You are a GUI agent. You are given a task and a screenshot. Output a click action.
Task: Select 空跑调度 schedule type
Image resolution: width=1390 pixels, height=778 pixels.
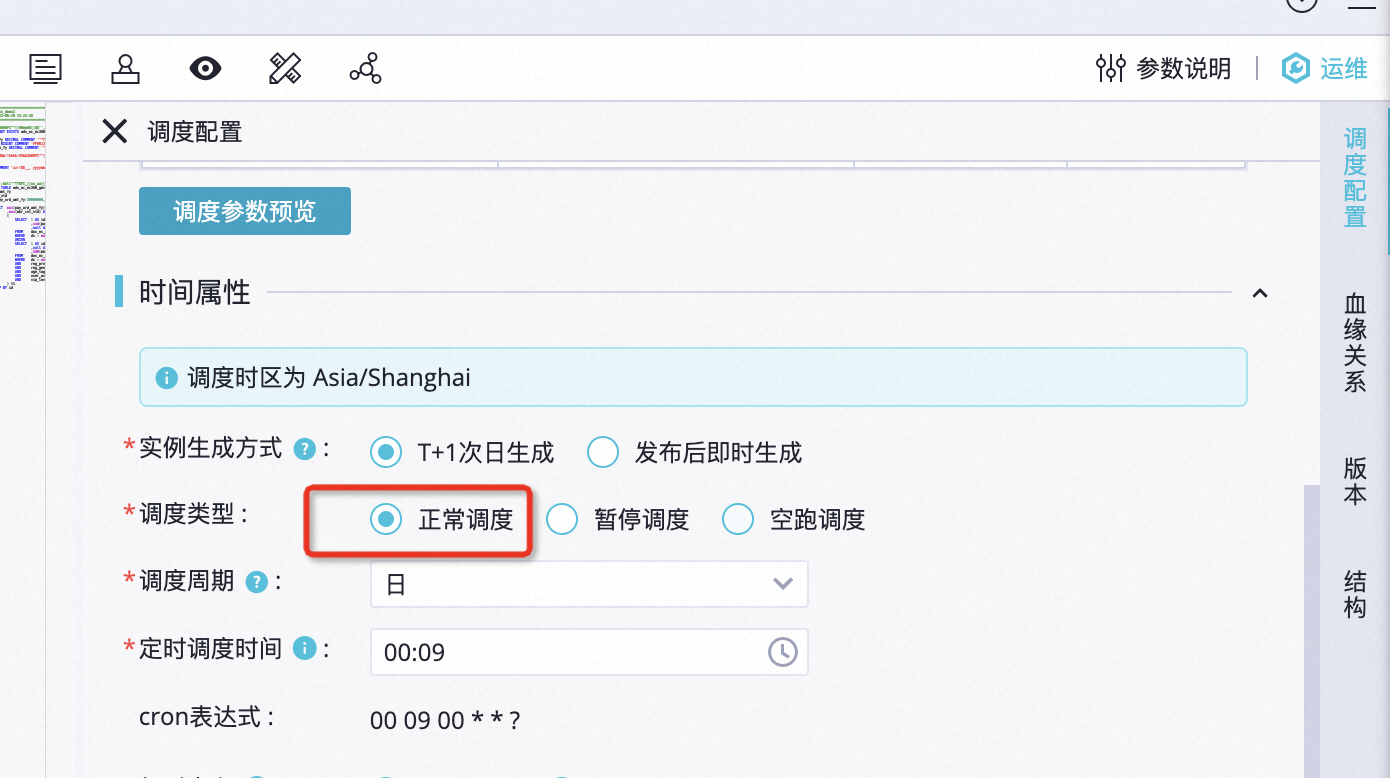[738, 519]
